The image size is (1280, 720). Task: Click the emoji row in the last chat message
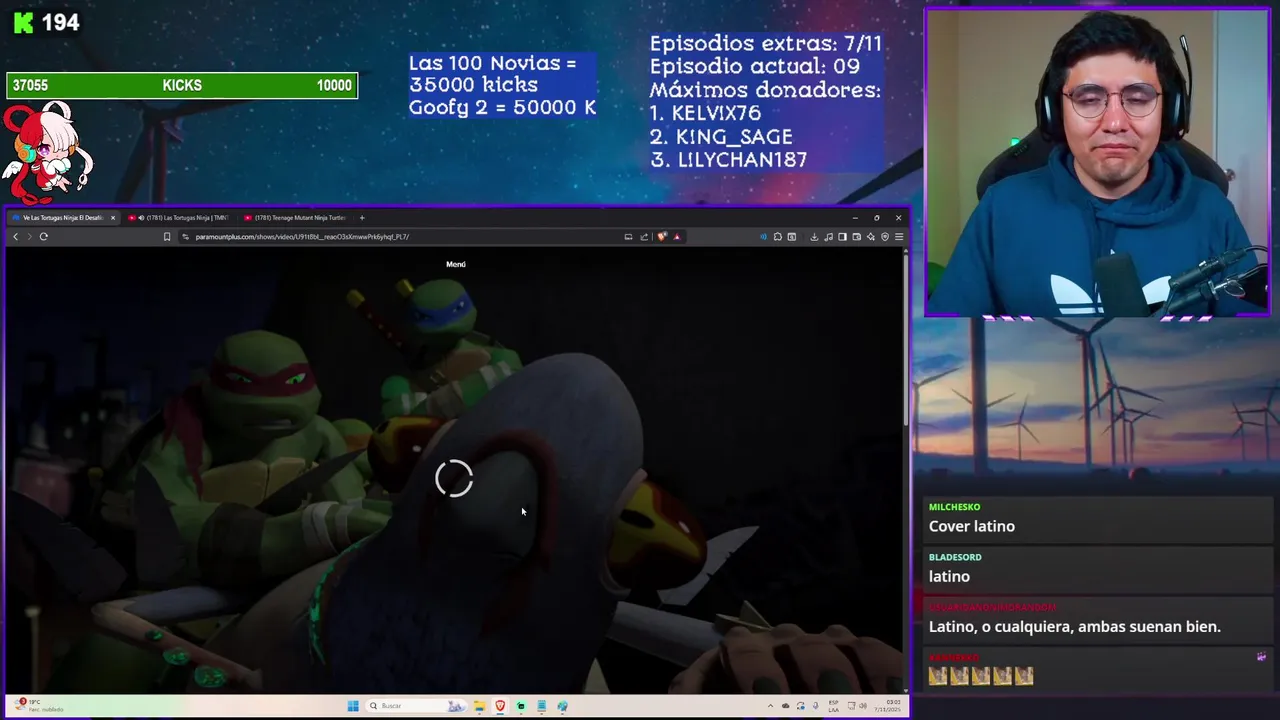click(980, 677)
